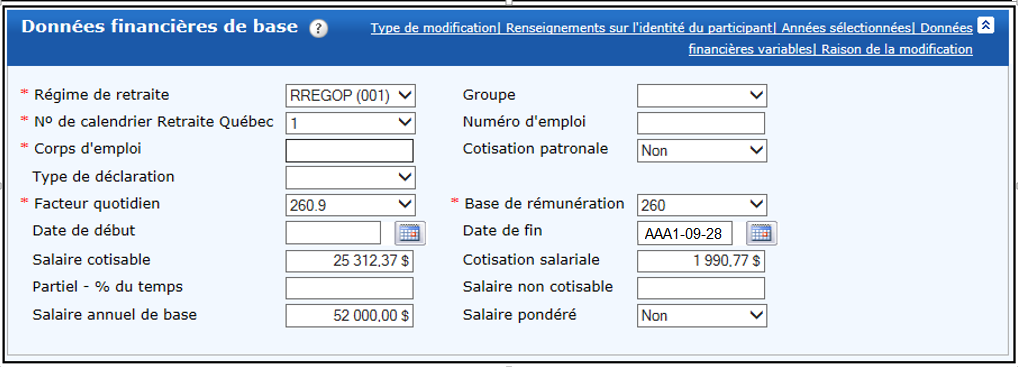Screen dimensions: 1018x367
Task: Open Données financières variables link
Action: [x=751, y=49]
